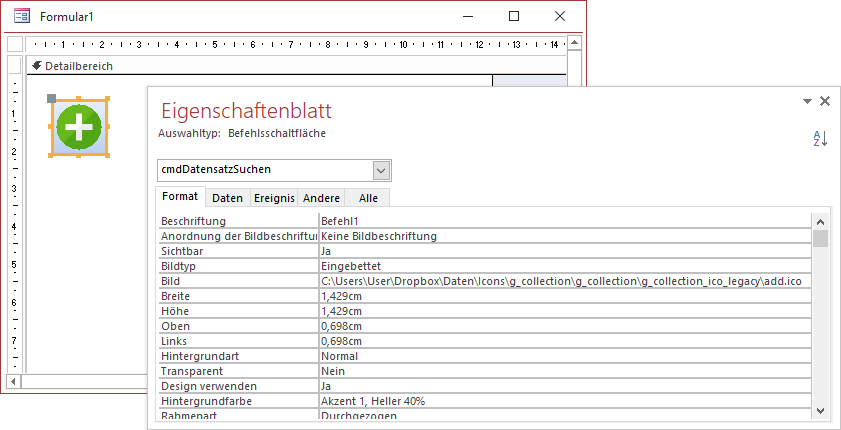
Task: Click the Breite value 1,429cm
Action: click(x=565, y=296)
